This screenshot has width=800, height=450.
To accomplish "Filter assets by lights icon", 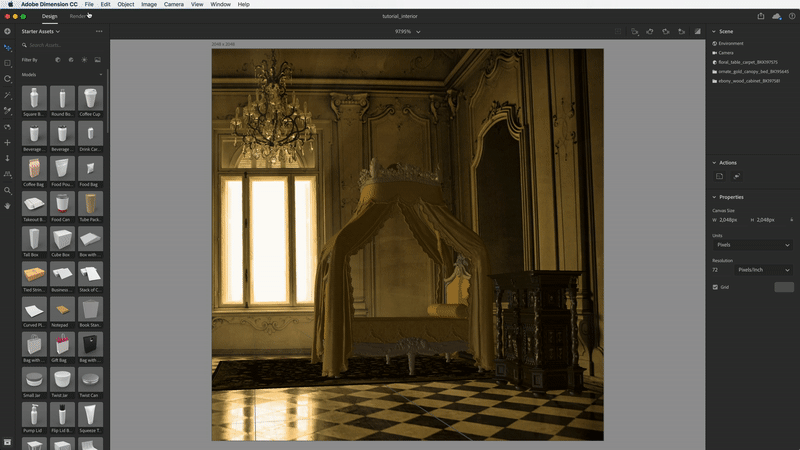I will tap(84, 59).
